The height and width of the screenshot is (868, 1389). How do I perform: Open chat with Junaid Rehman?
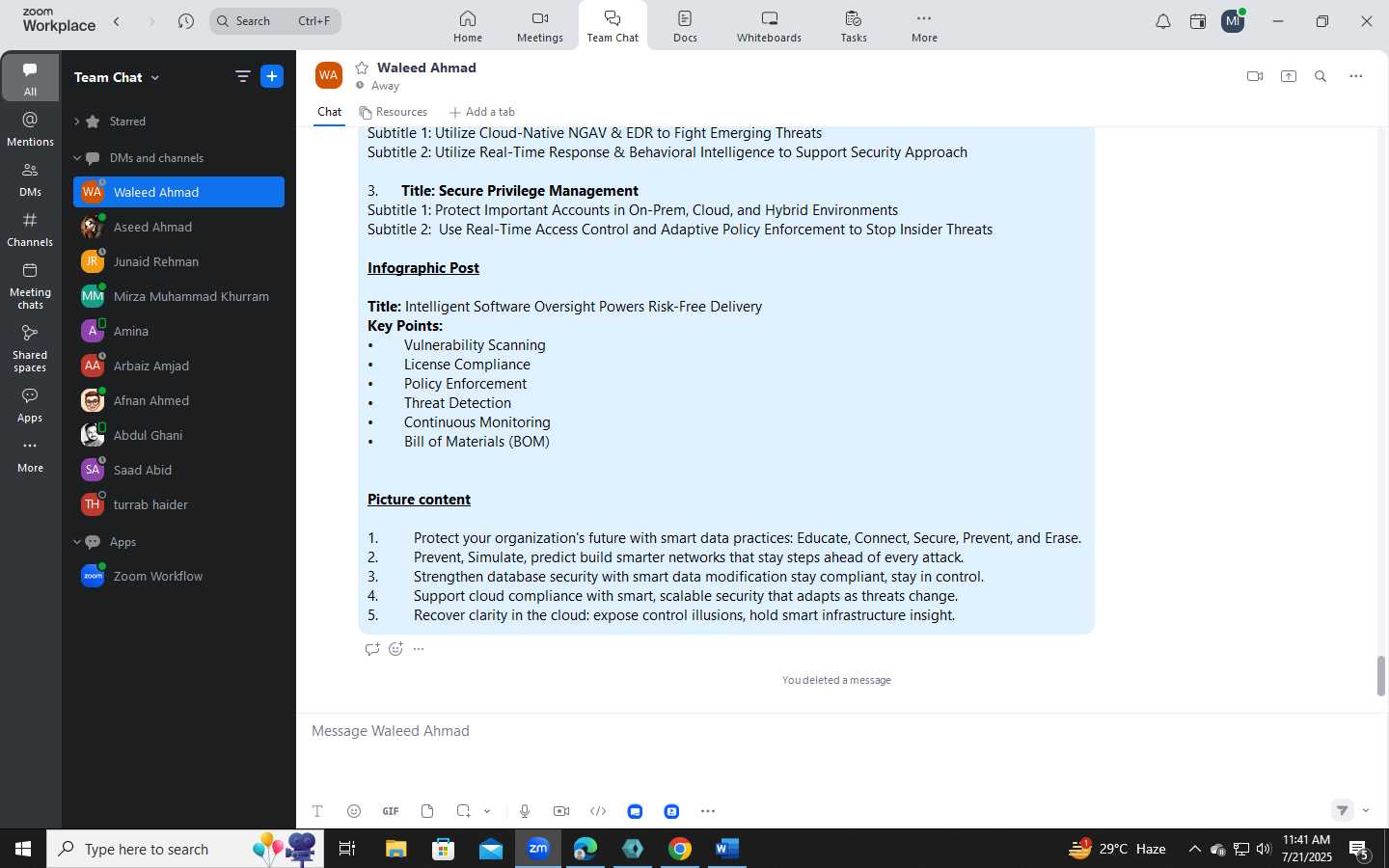point(178,261)
